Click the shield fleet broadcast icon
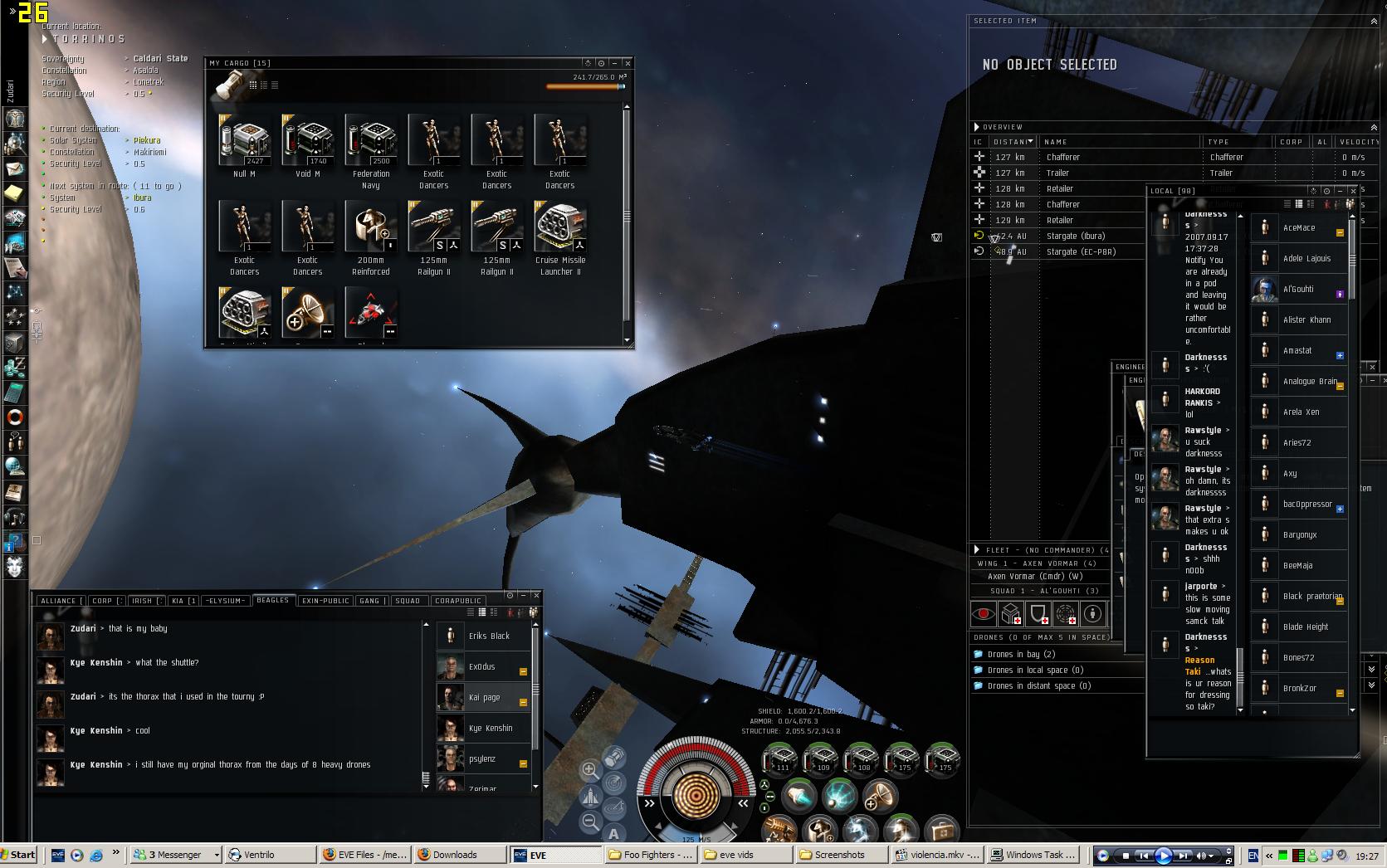1387x868 pixels. [1038, 614]
